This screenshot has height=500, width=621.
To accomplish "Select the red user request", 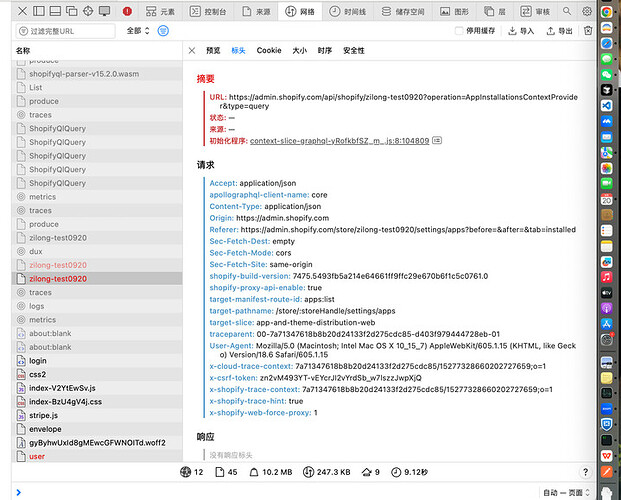I will pyautogui.click(x=97, y=456).
